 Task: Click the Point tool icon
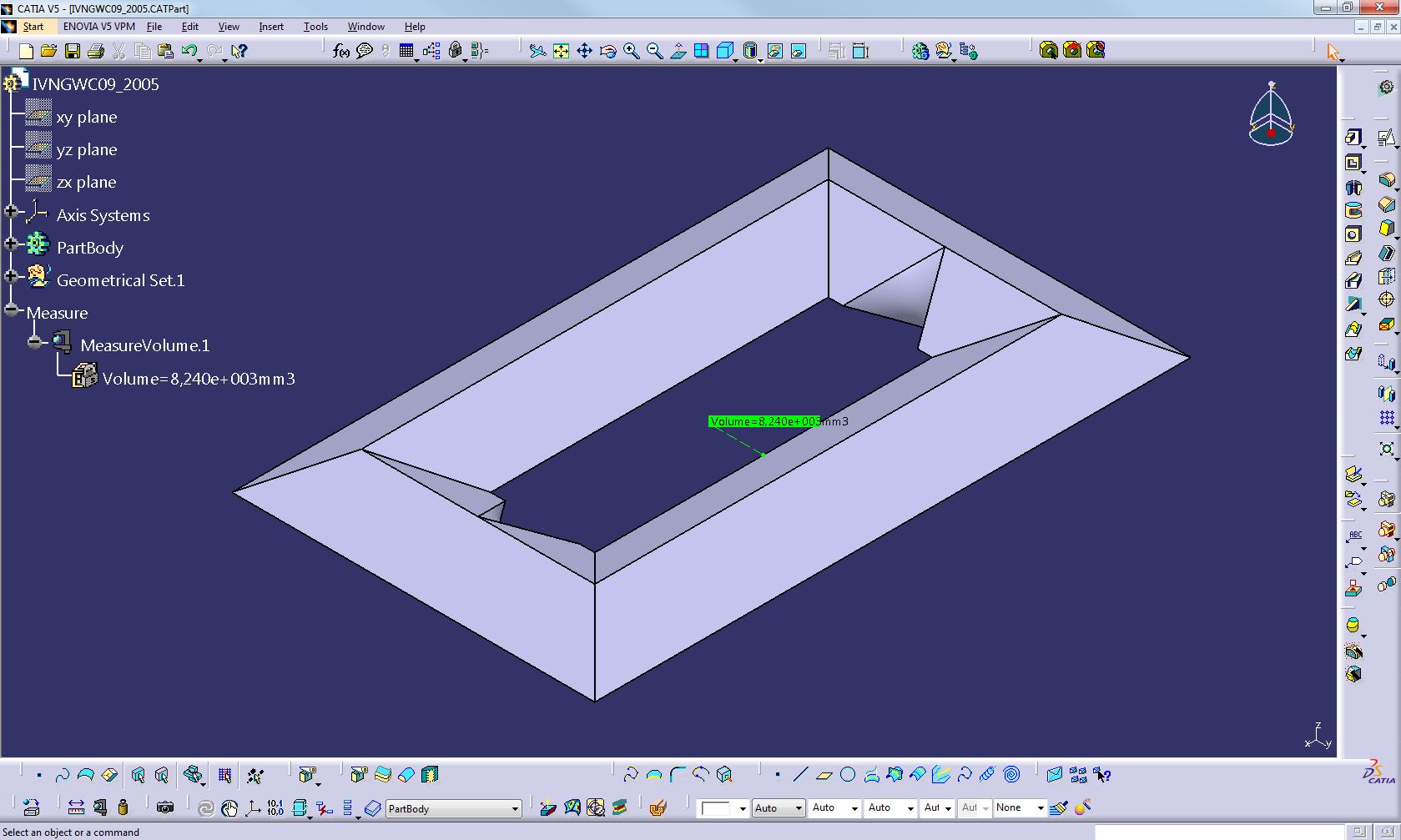(x=777, y=775)
